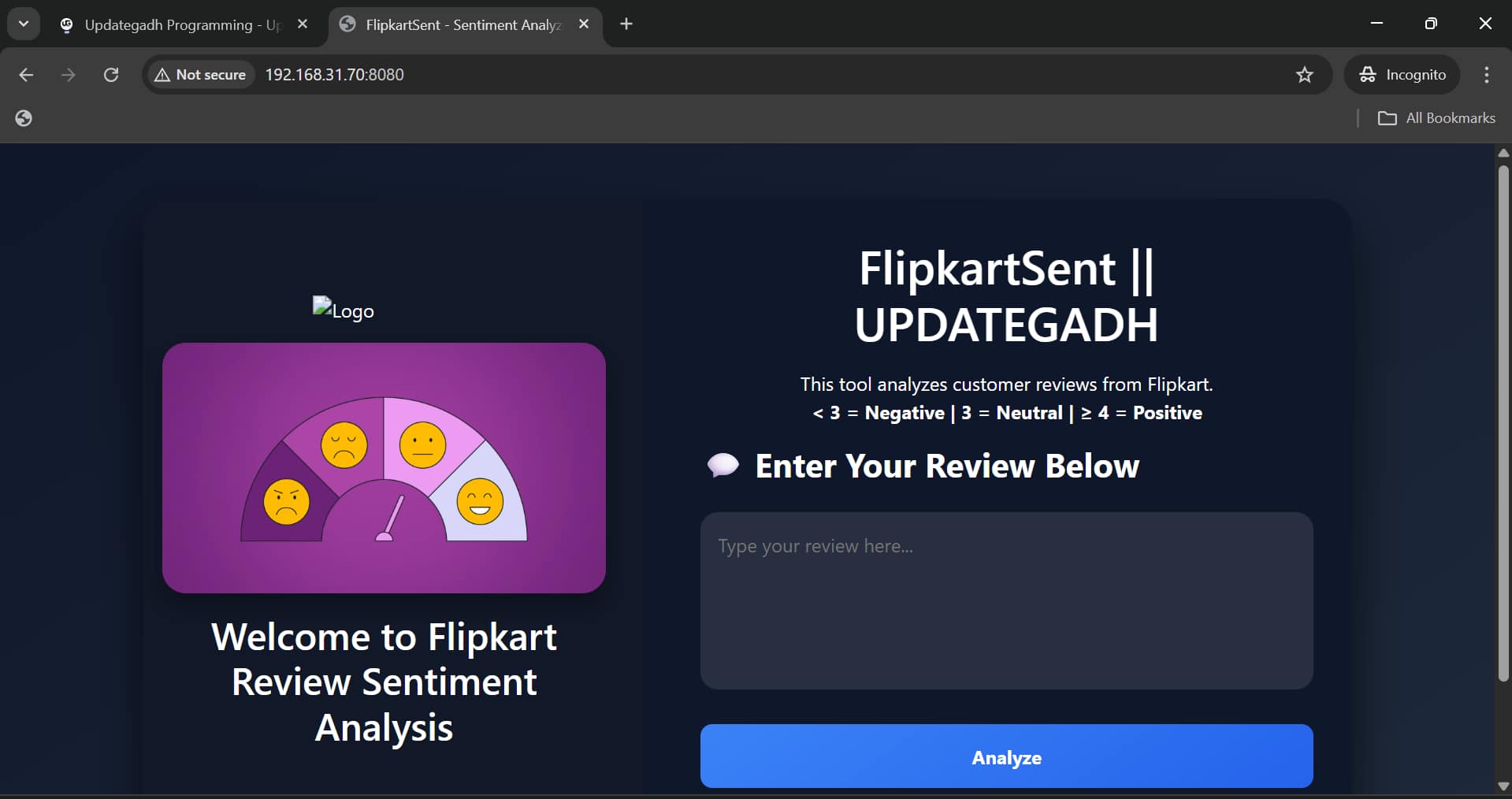Click the Not secure site warning

[x=201, y=75]
